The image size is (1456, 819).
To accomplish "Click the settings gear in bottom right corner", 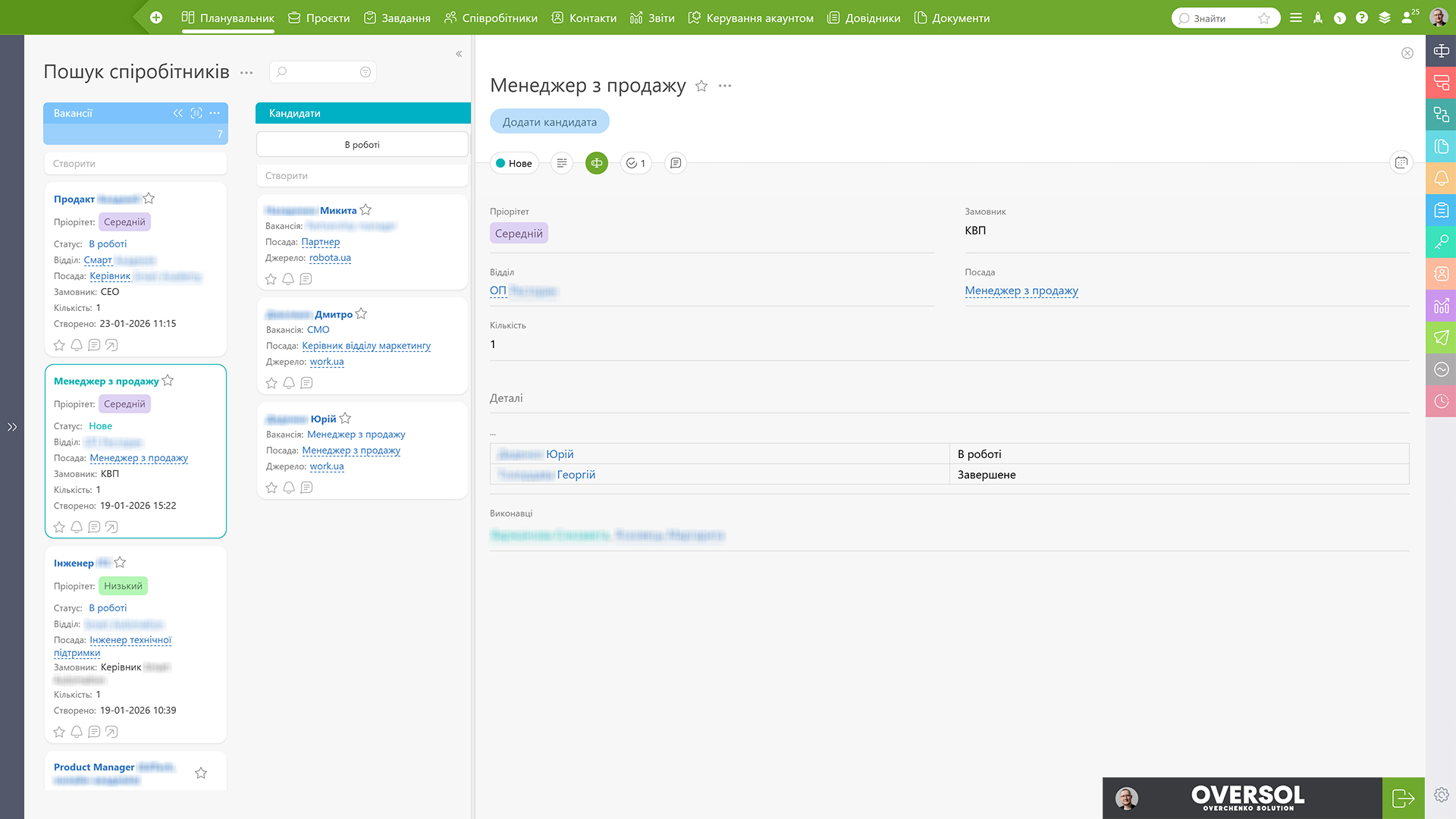I will (x=1441, y=794).
